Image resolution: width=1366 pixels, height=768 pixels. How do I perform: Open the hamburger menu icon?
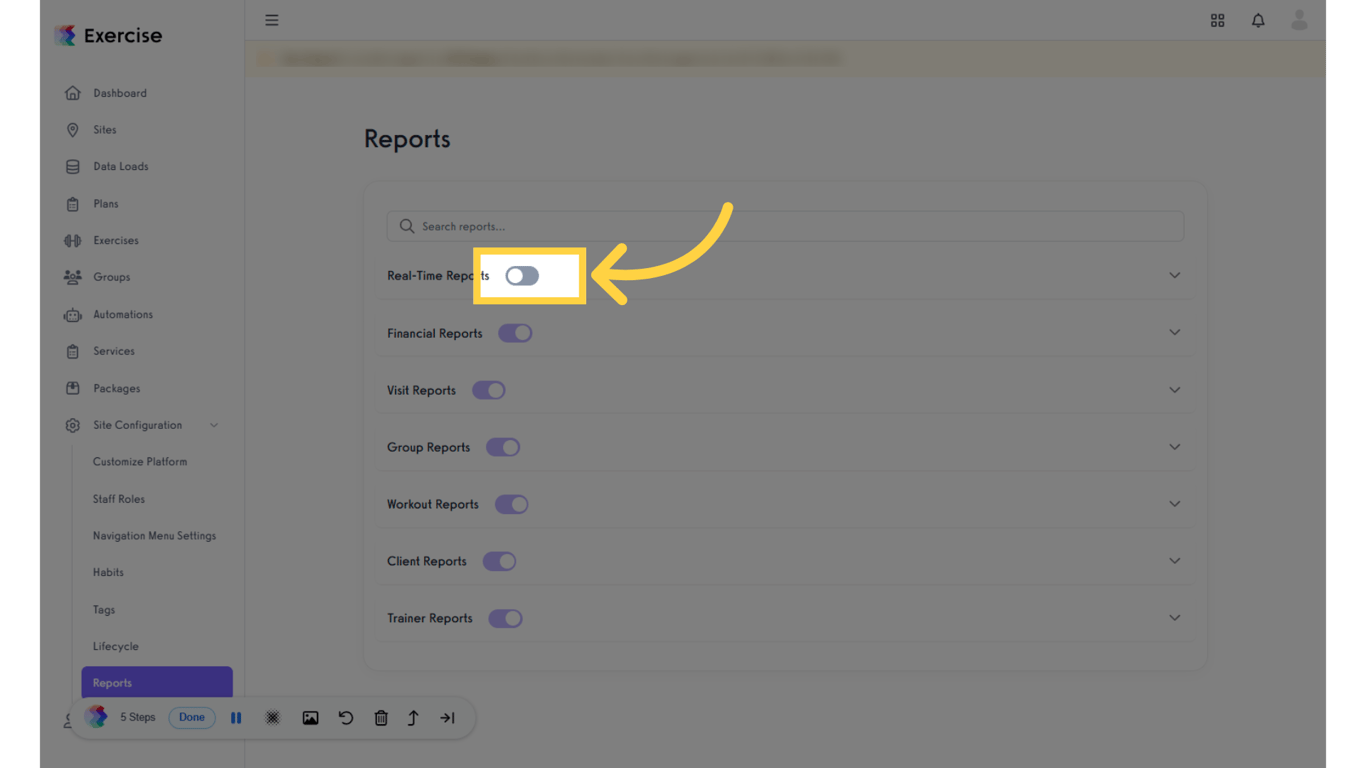point(271,19)
